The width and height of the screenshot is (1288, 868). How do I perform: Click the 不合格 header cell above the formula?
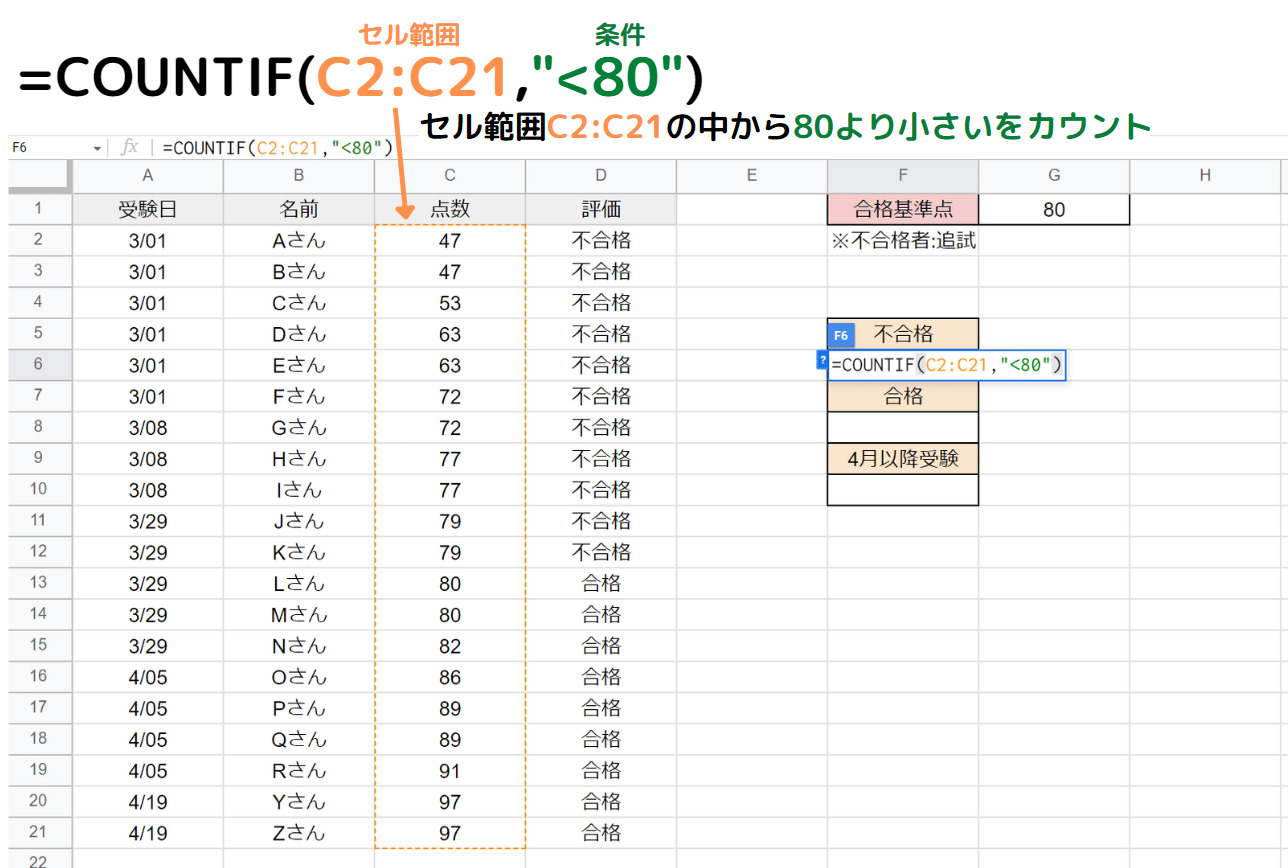910,333
